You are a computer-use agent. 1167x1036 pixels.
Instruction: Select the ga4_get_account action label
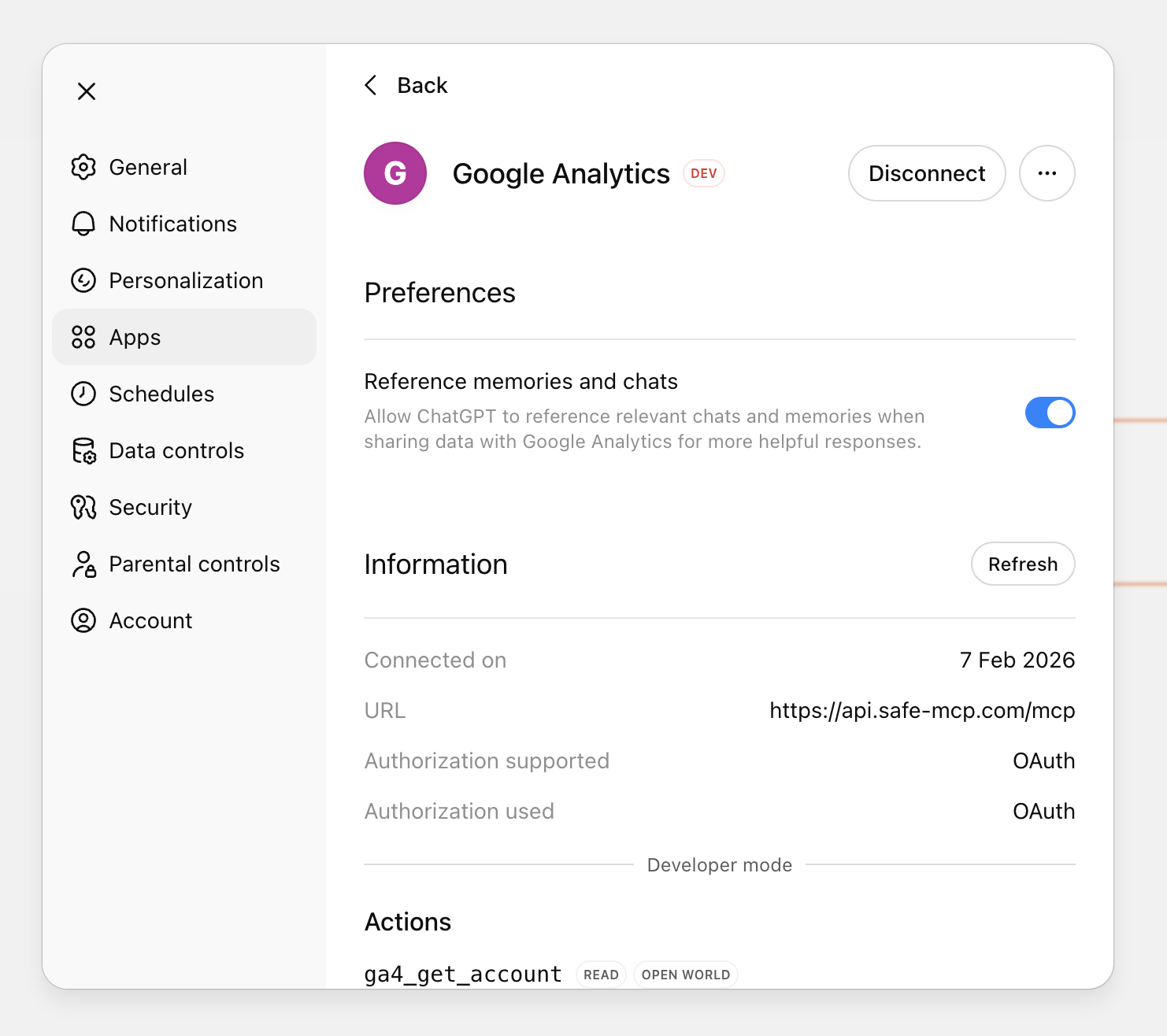pos(462,974)
